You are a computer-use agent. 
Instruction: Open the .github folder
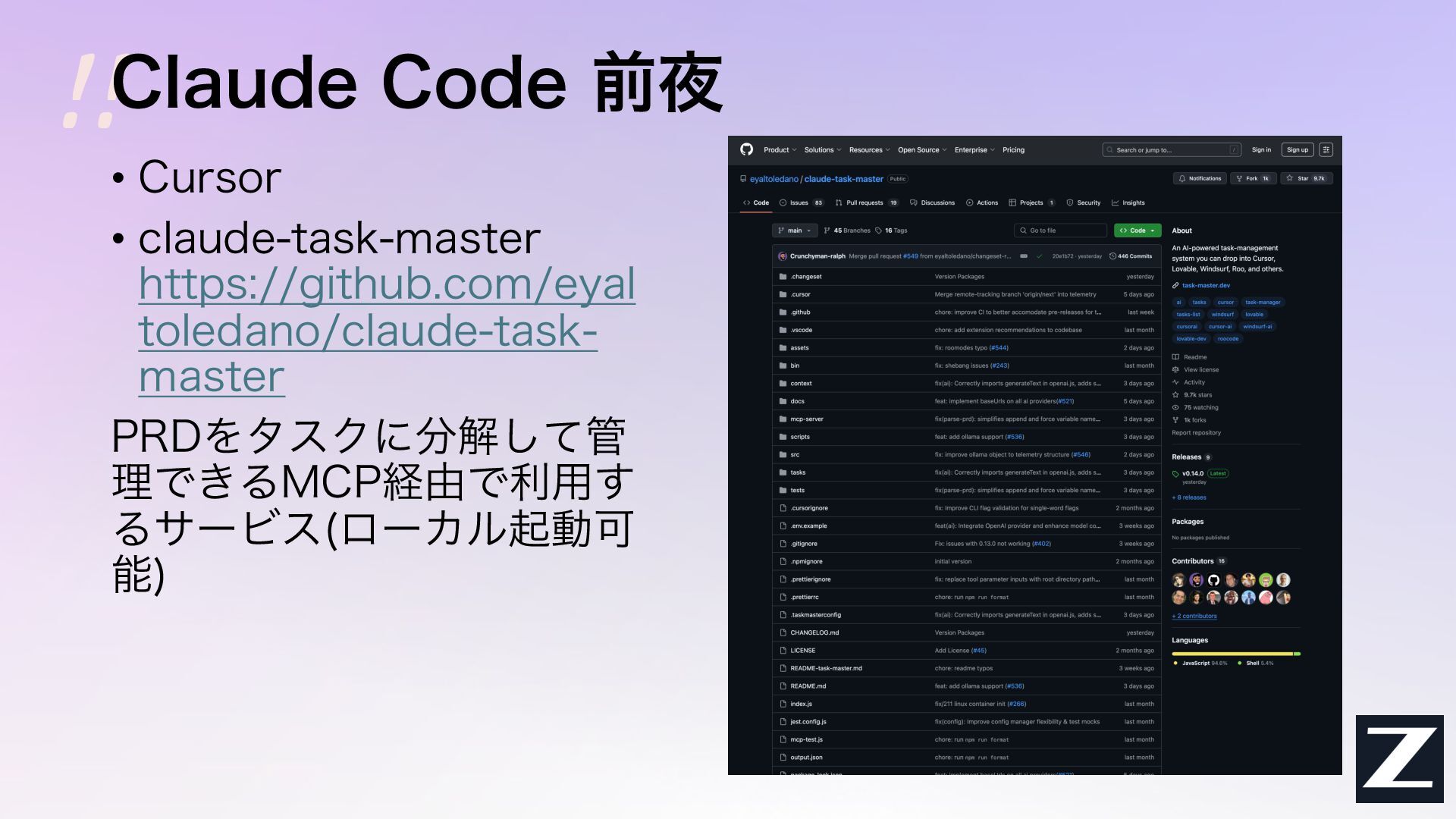tap(800, 312)
